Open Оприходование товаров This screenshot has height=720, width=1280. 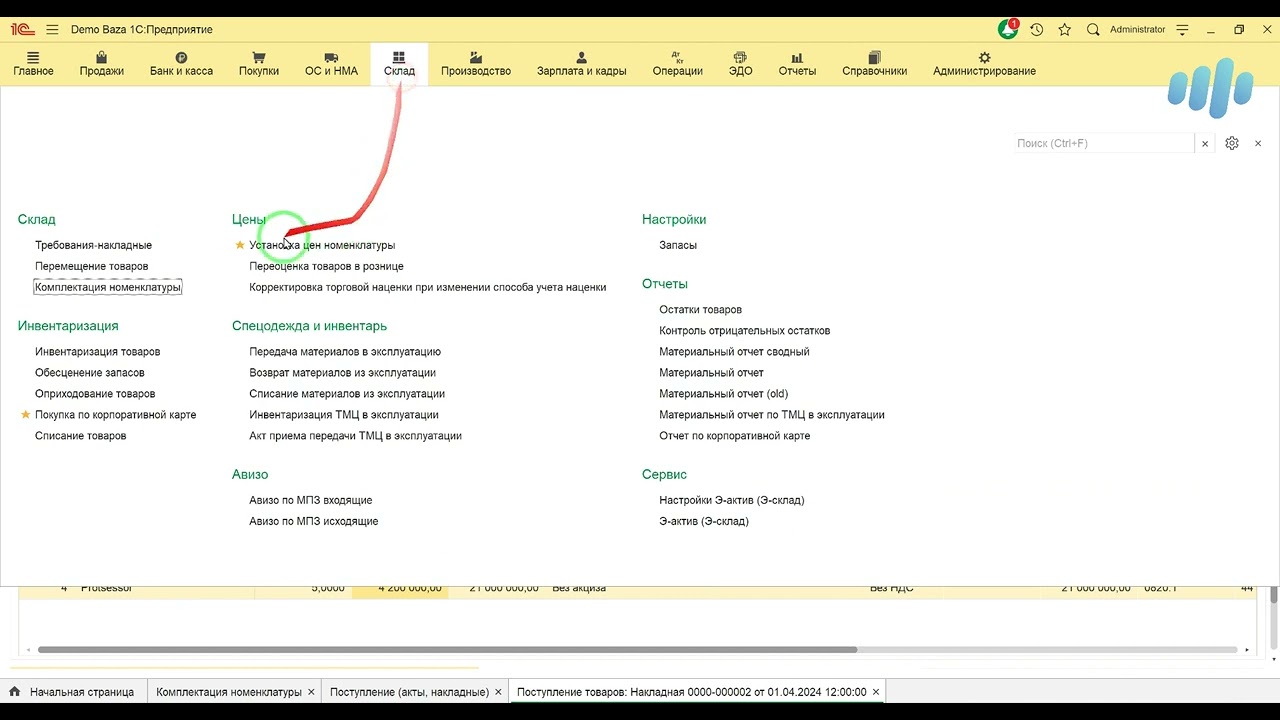95,394
